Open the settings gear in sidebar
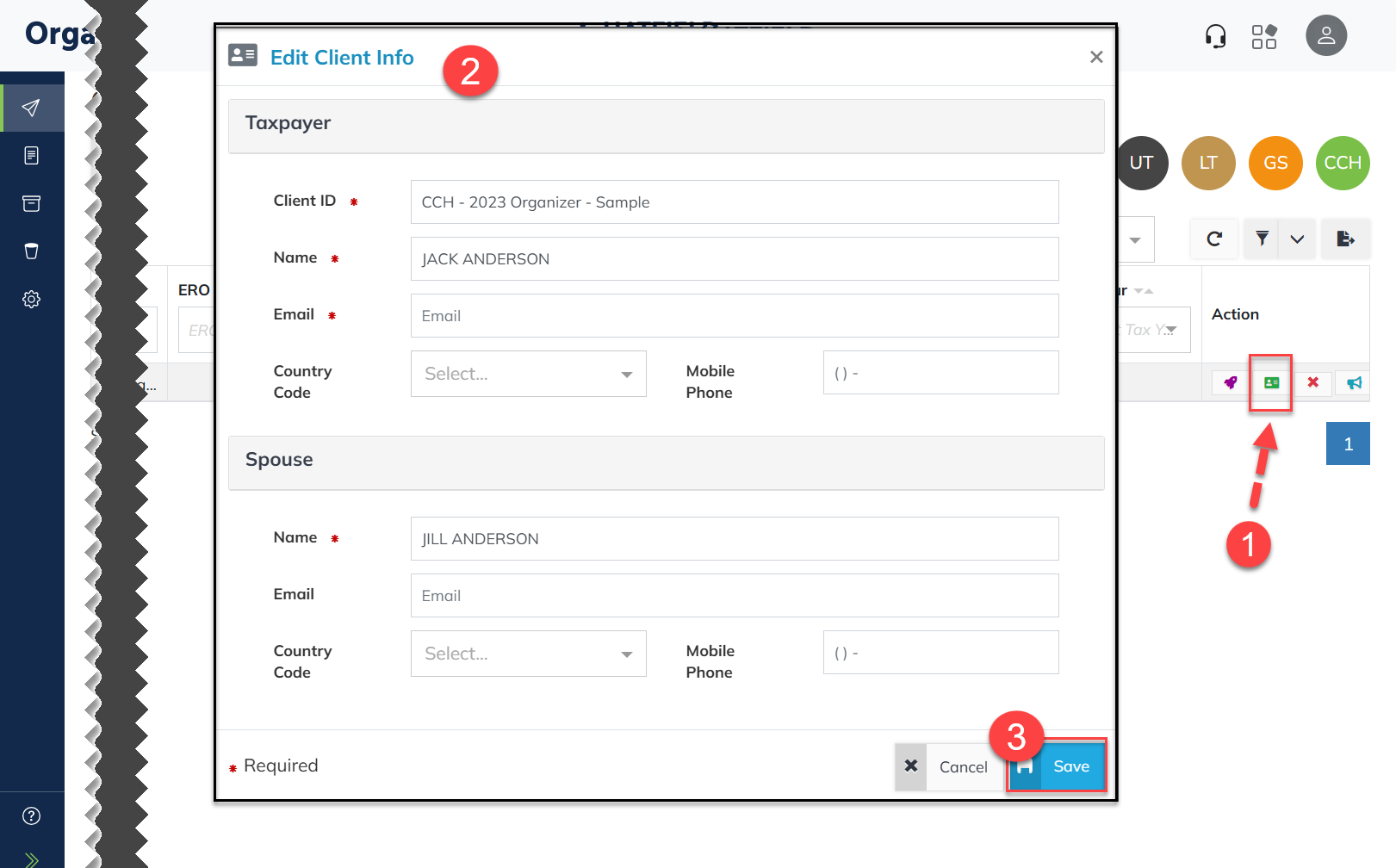The image size is (1396, 868). pyautogui.click(x=32, y=299)
